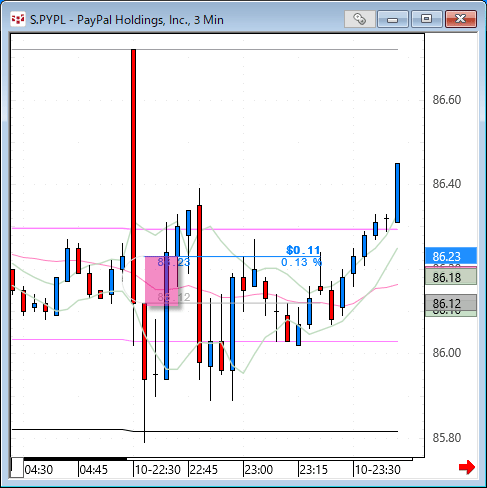The width and height of the screenshot is (487, 488).
Task: Click the gray 86.12 price label
Action: (451, 303)
